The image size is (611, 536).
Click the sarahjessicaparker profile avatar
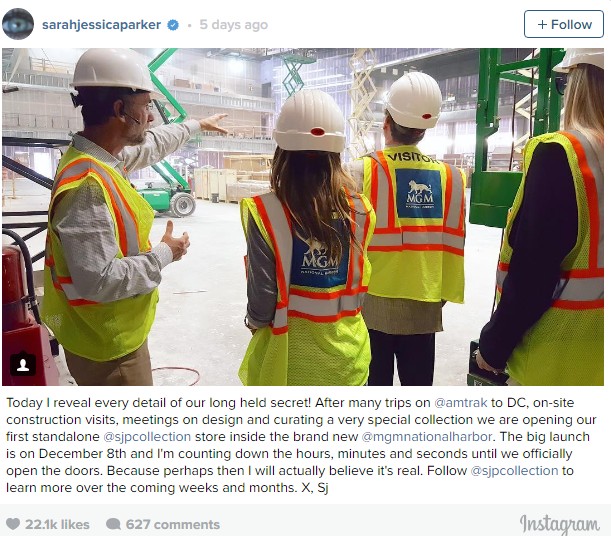18,24
